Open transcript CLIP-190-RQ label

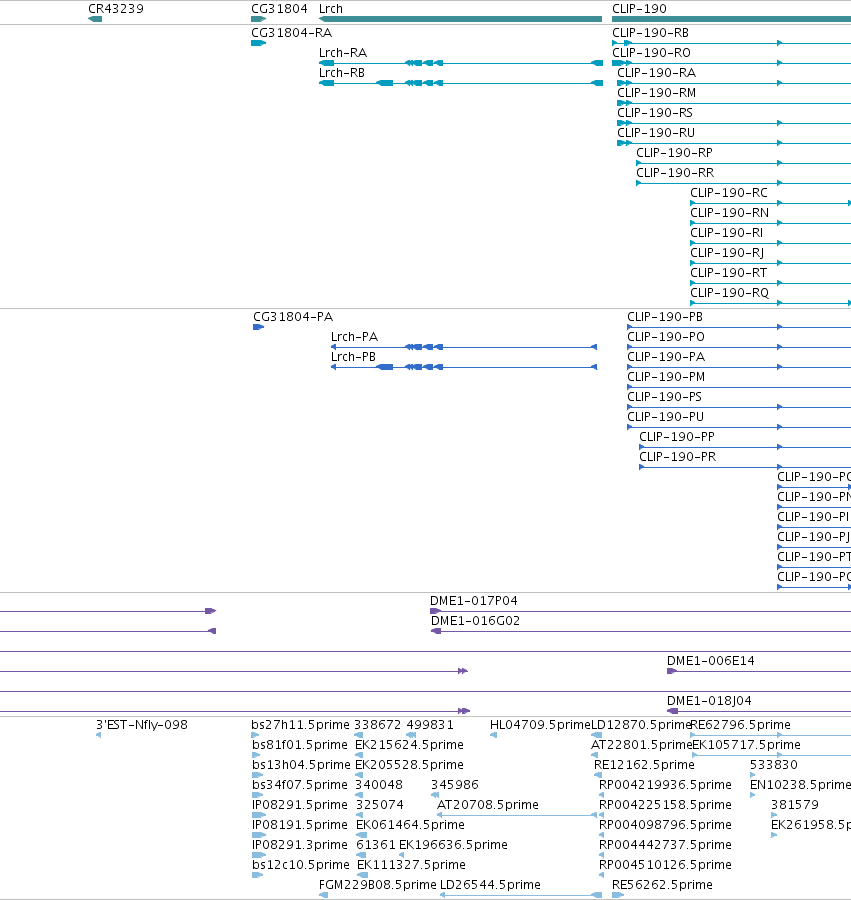point(729,294)
